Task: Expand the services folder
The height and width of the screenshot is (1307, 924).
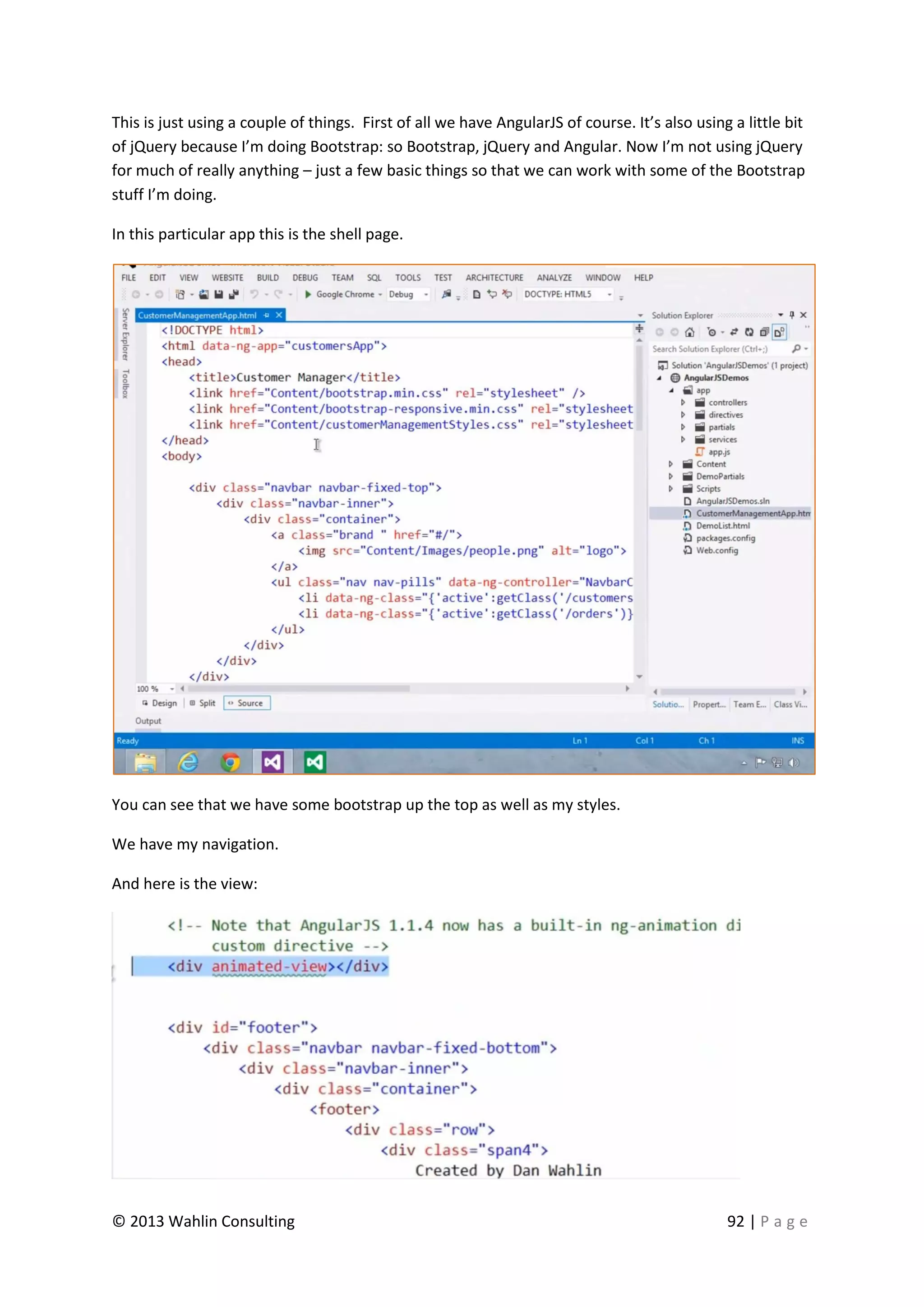Action: 684,440
